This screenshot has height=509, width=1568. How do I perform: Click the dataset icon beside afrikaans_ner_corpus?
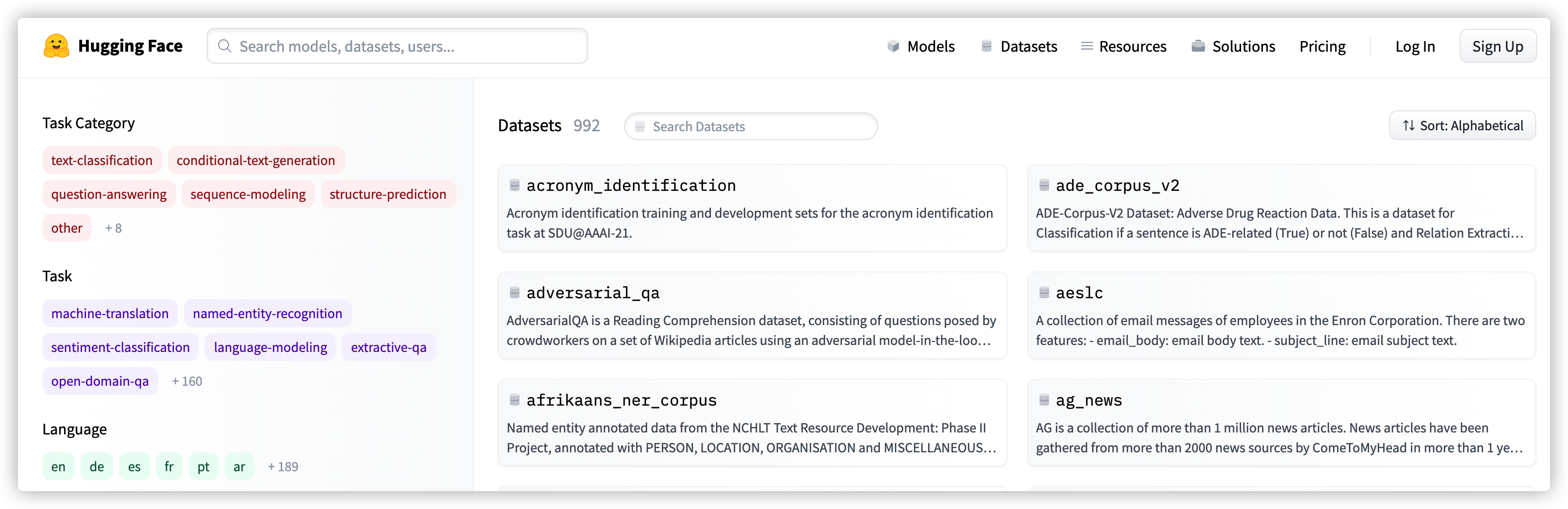[514, 400]
